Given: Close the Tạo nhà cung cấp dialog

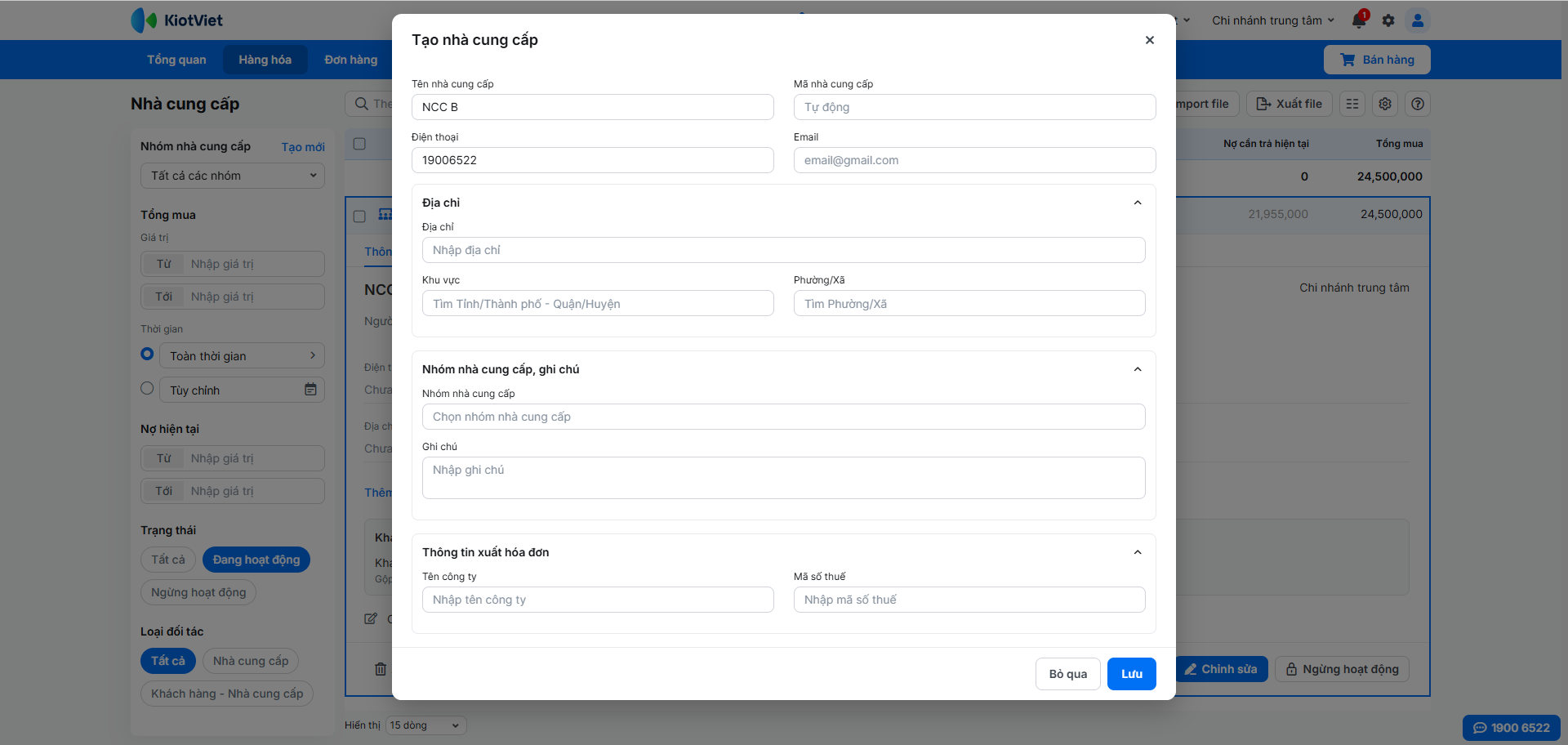Looking at the screenshot, I should pos(1149,40).
